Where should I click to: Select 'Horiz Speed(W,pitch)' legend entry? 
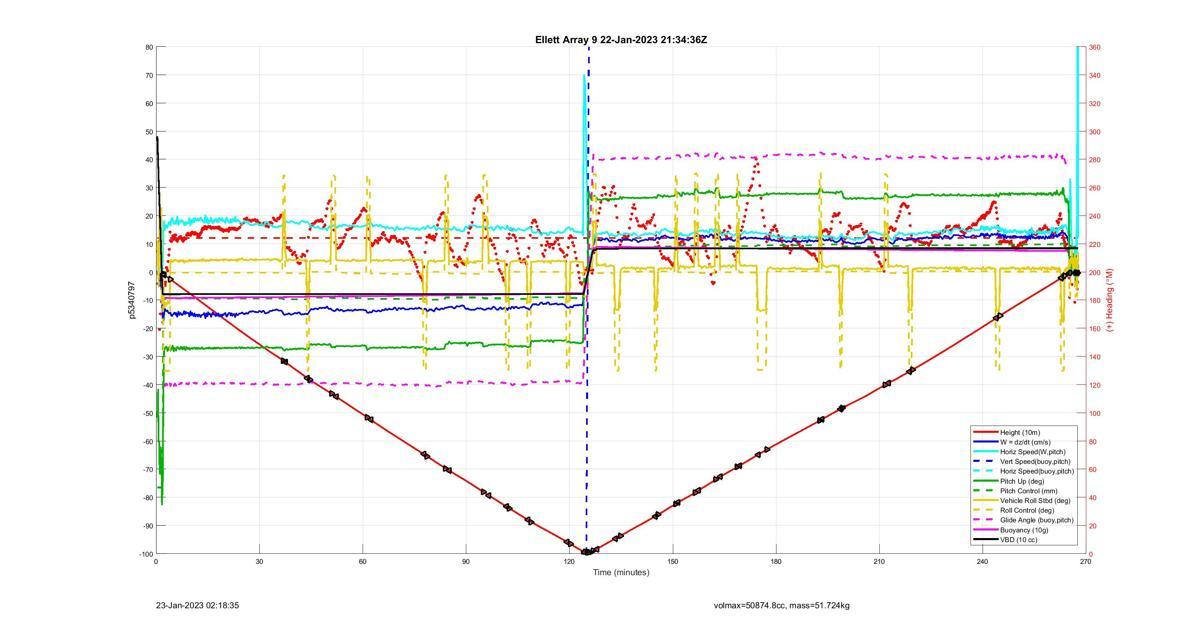1033,452
